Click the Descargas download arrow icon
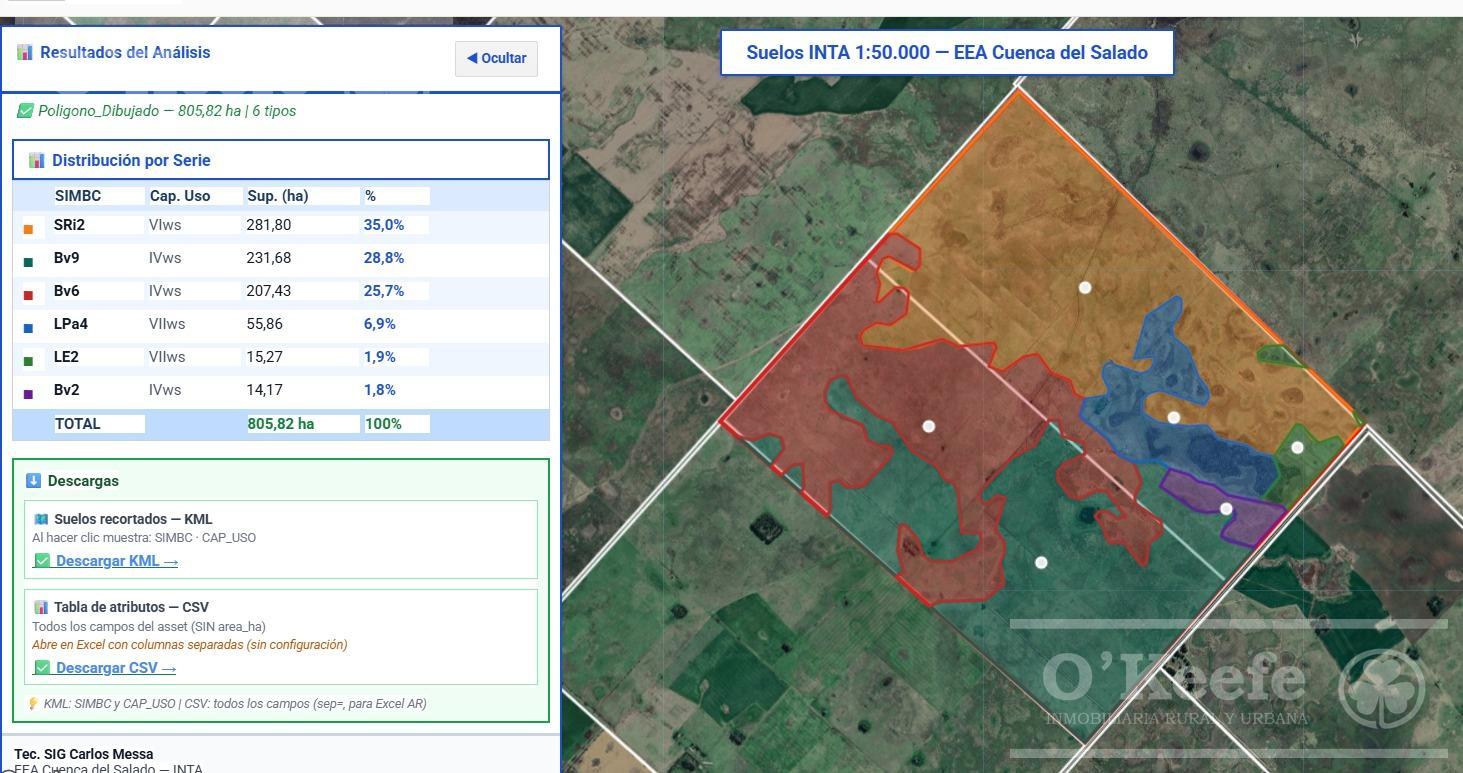The height and width of the screenshot is (773, 1463). tap(33, 481)
